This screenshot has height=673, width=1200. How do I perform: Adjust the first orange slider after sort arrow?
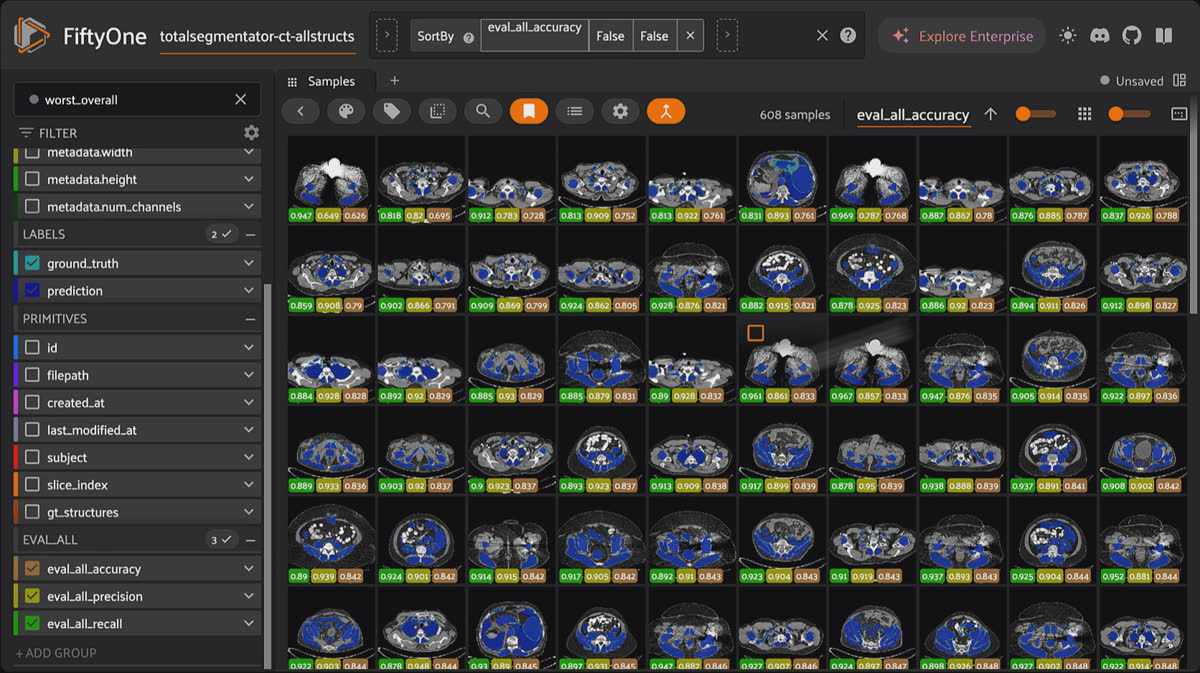pos(1035,115)
